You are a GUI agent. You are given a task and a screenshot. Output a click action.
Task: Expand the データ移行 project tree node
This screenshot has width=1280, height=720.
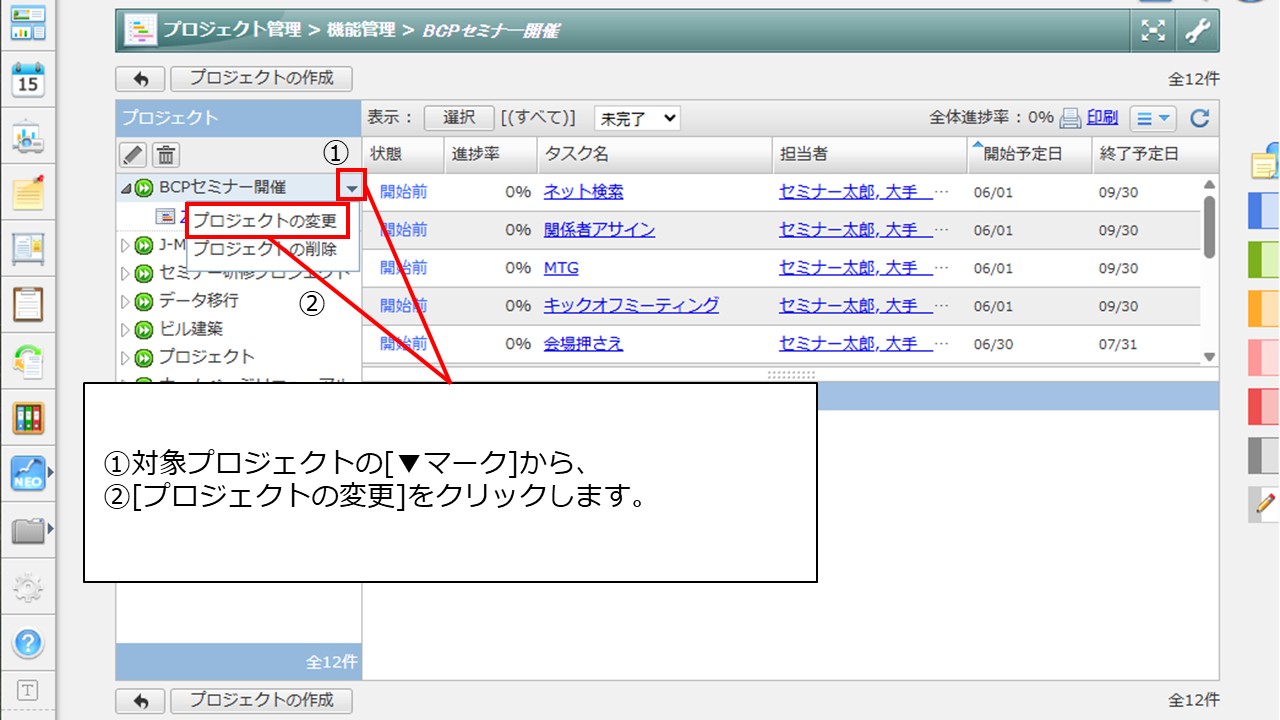125,301
